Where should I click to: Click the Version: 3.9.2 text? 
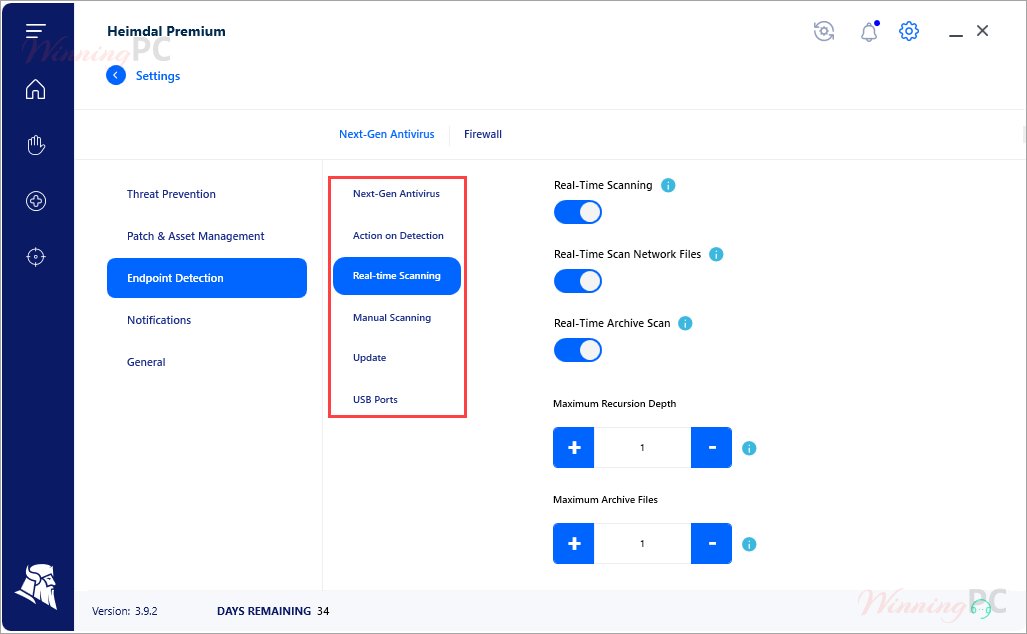click(x=124, y=611)
